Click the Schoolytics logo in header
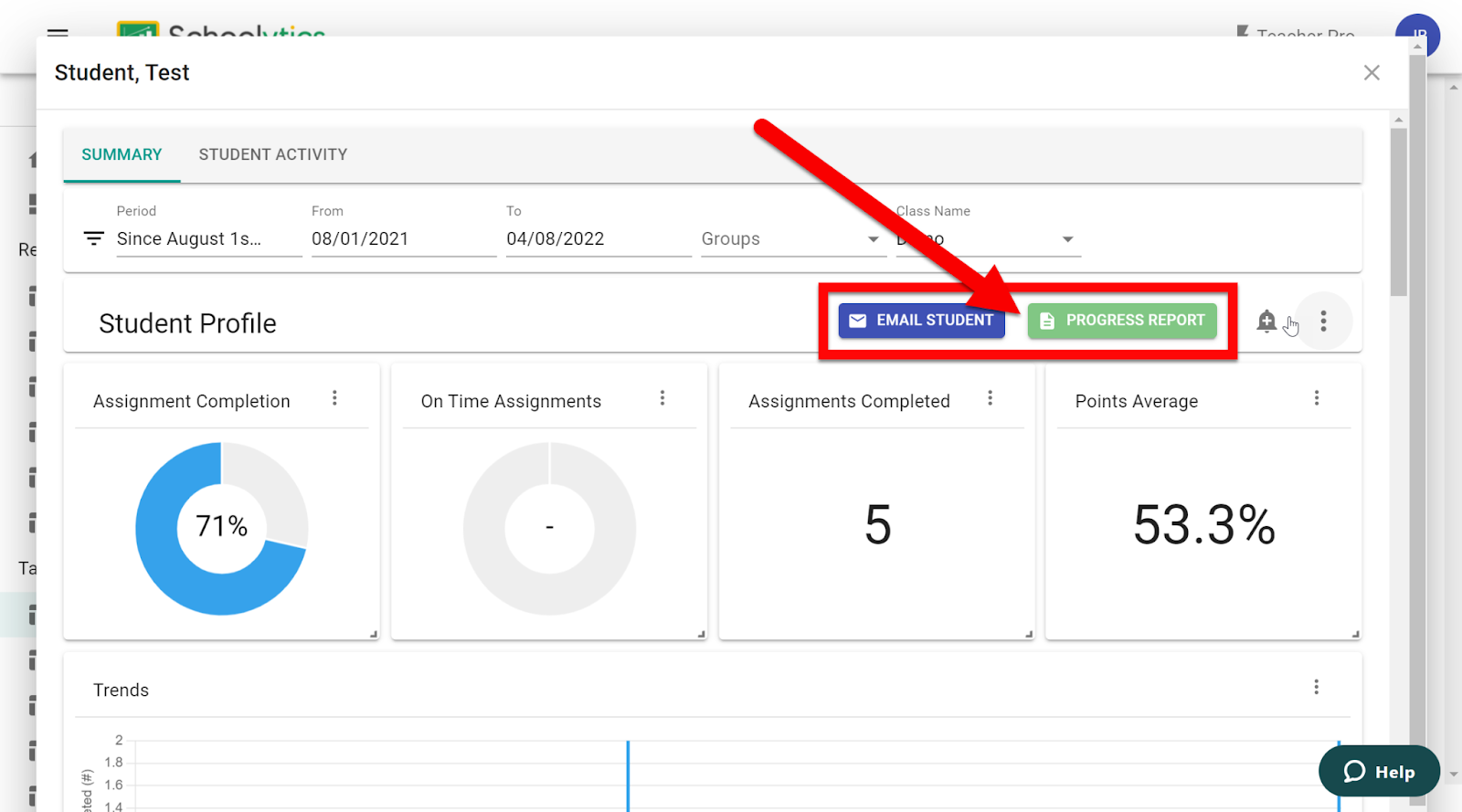The width and height of the screenshot is (1462, 812). click(221, 30)
